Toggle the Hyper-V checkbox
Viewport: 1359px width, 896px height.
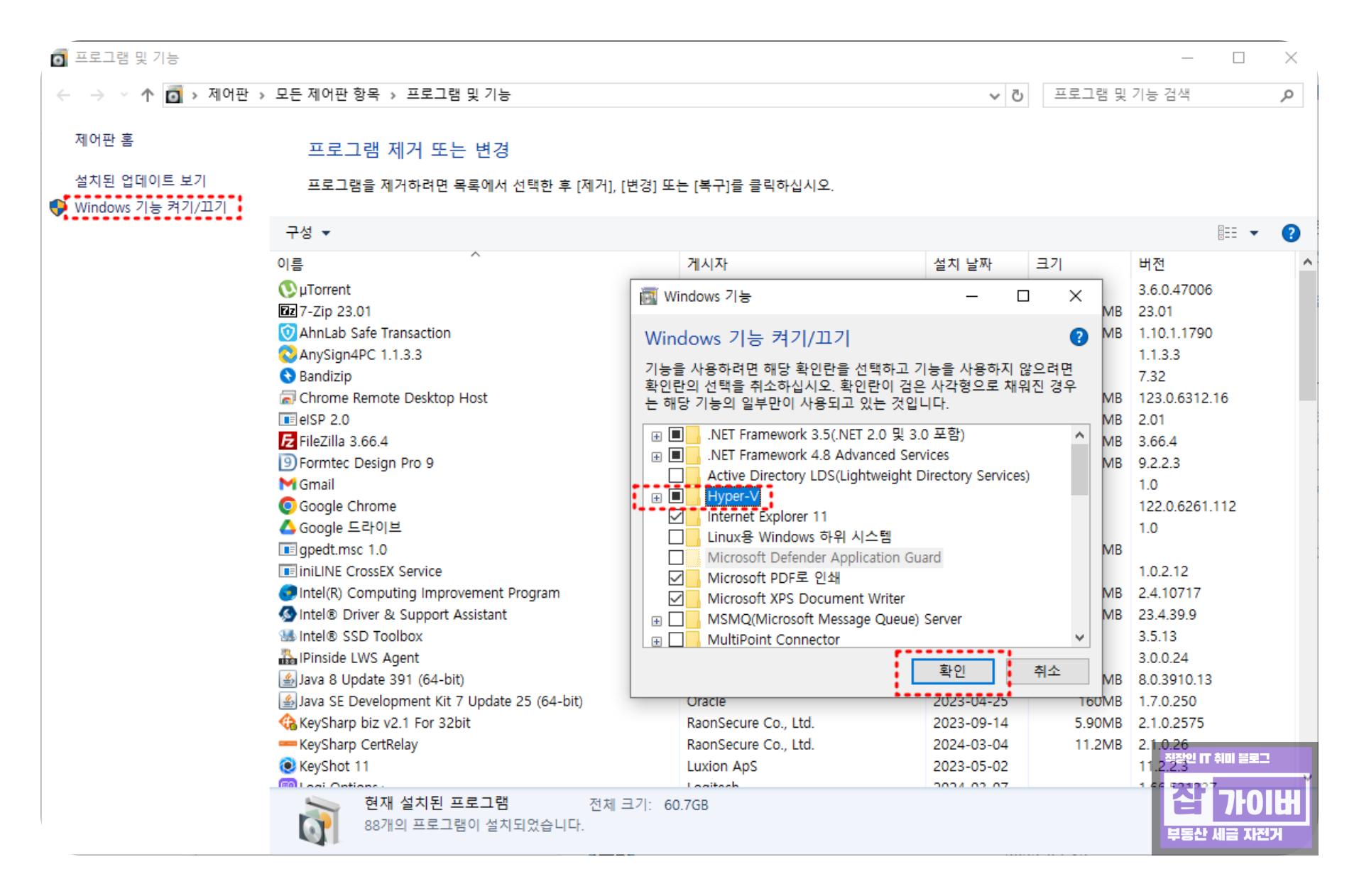[676, 496]
